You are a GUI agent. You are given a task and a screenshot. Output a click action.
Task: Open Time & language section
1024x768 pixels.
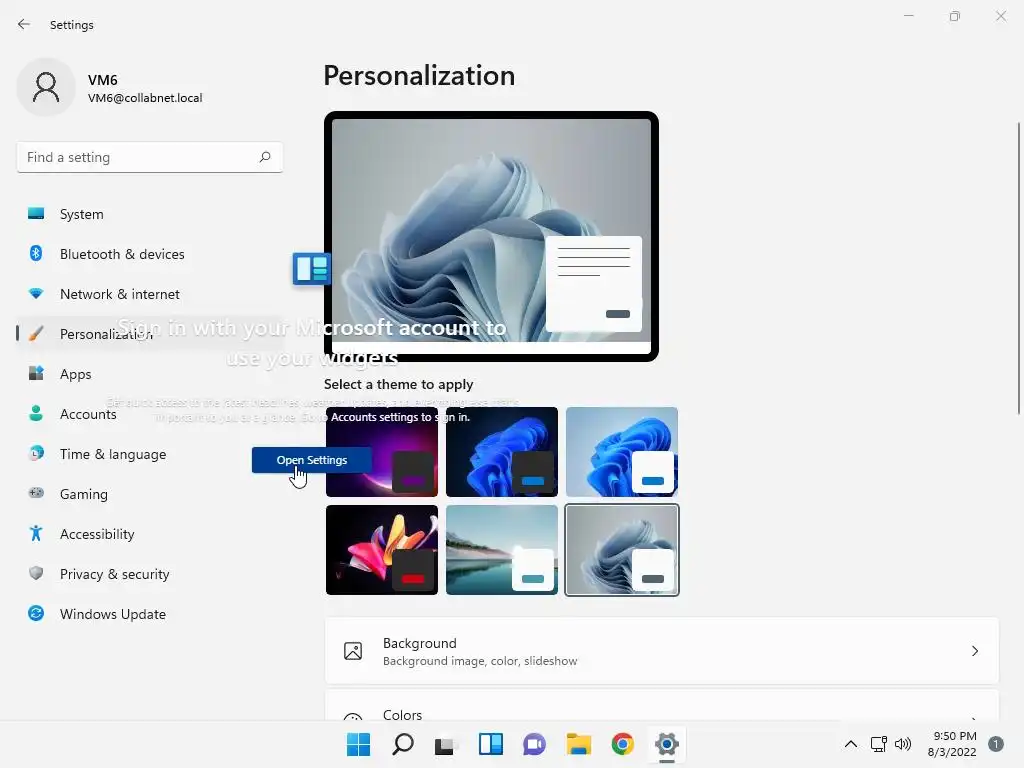click(150, 453)
